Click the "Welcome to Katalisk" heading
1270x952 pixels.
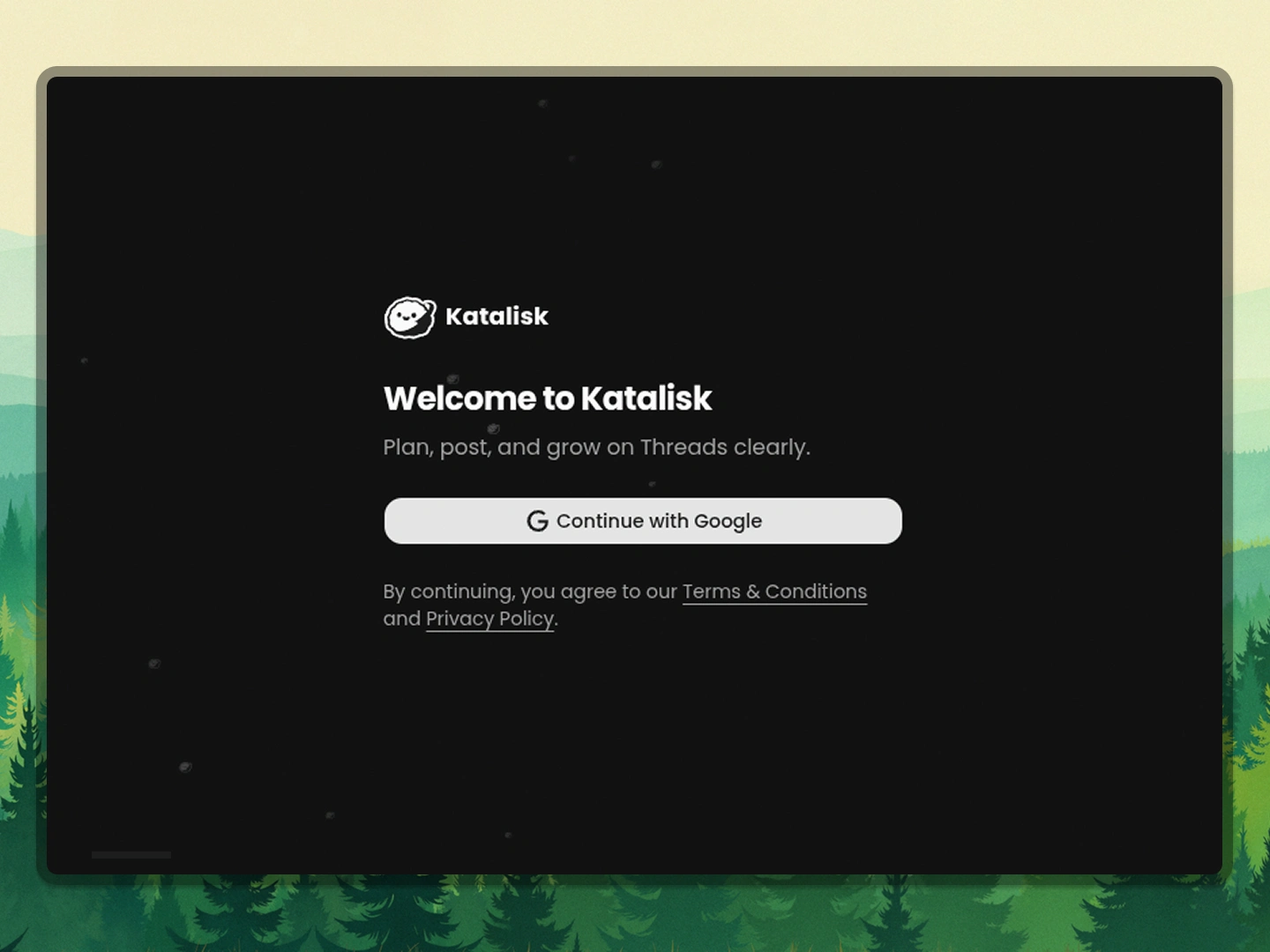pyautogui.click(x=548, y=398)
